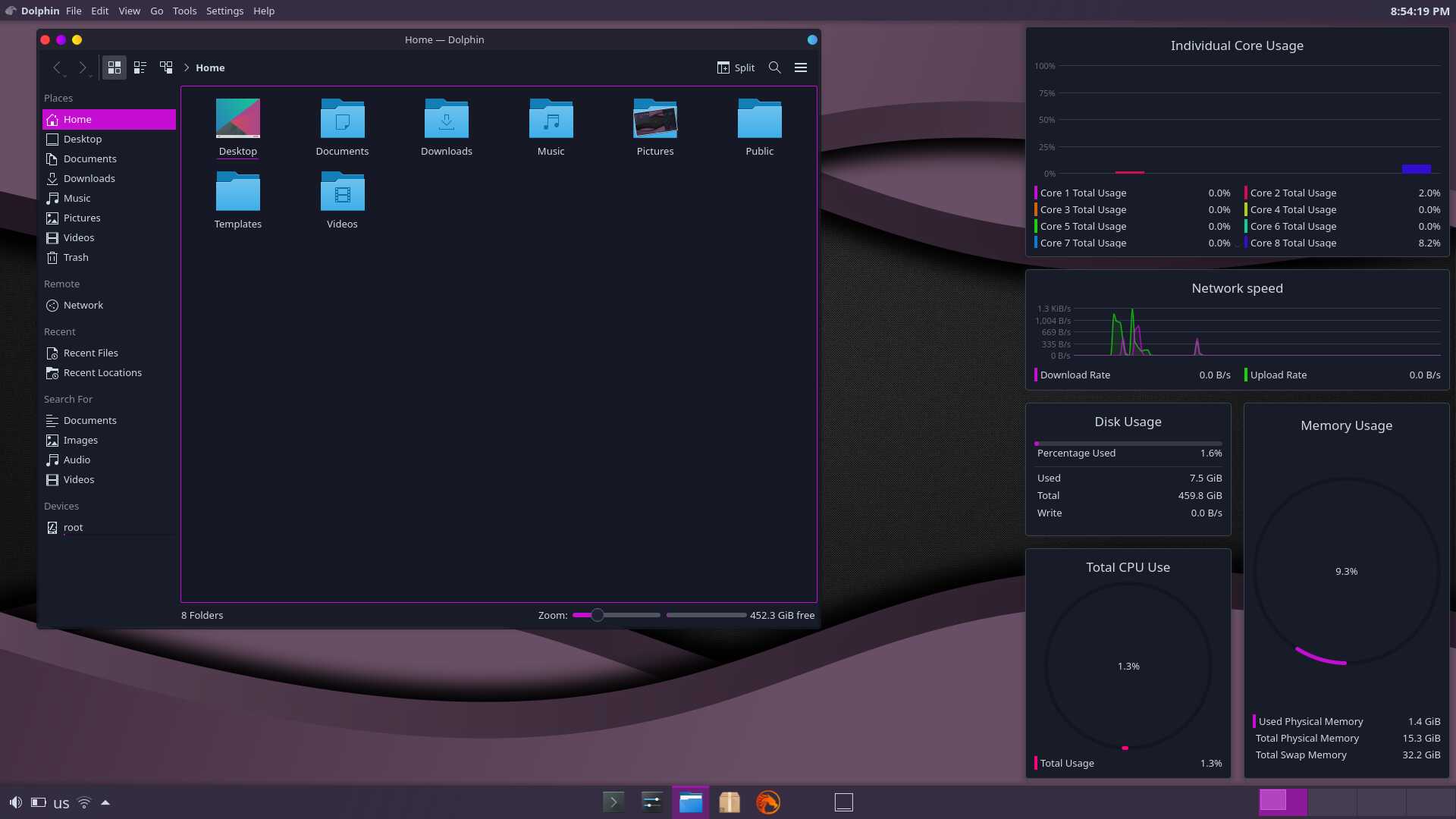Screen dimensions: 1456x819
Task: Open the Pictures folder thumbnail
Action: click(654, 119)
